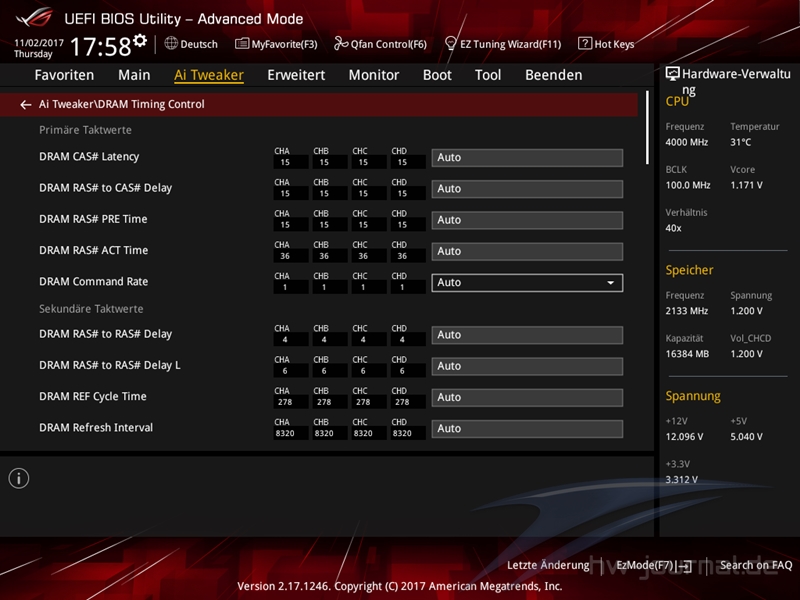Select the DRAM Refresh Interval label
The width and height of the screenshot is (800, 600).
coord(96,428)
